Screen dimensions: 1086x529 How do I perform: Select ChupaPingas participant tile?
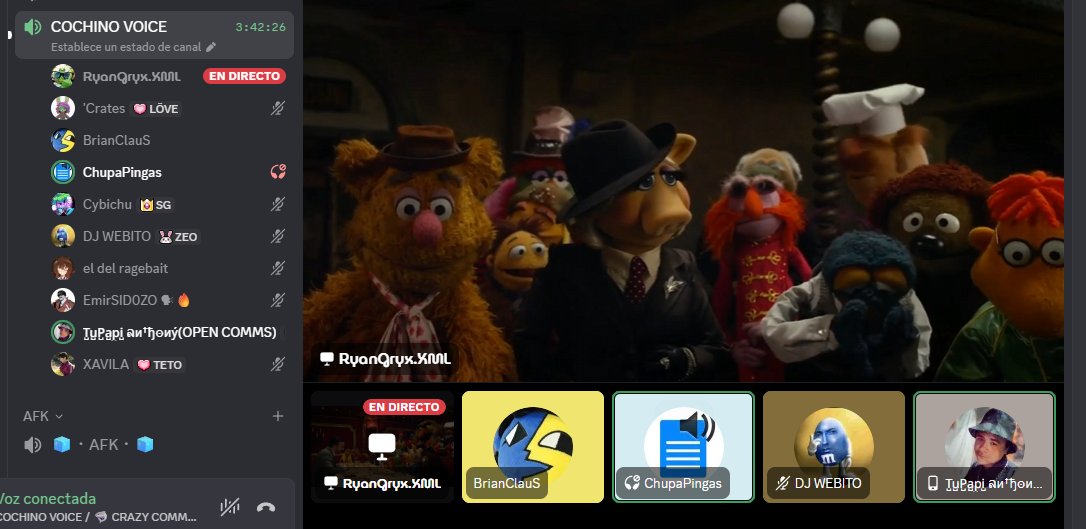click(684, 447)
